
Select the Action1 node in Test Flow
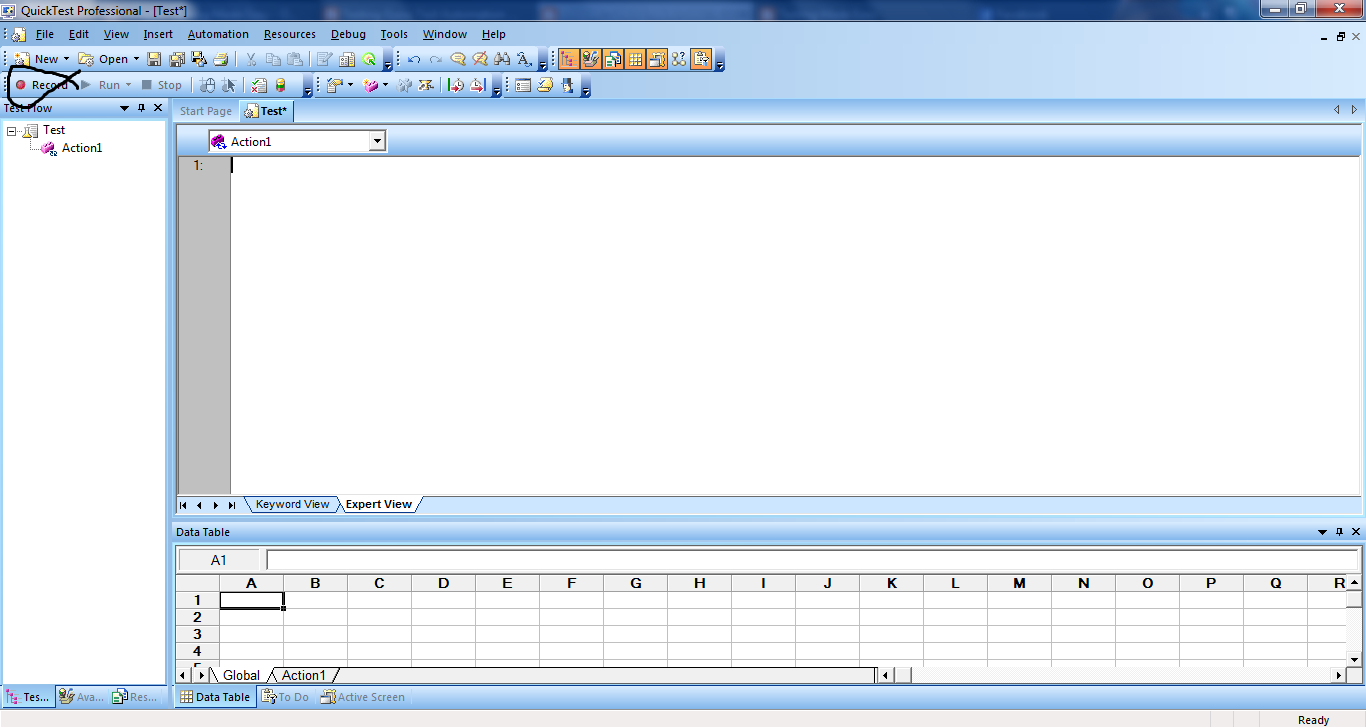pos(81,148)
